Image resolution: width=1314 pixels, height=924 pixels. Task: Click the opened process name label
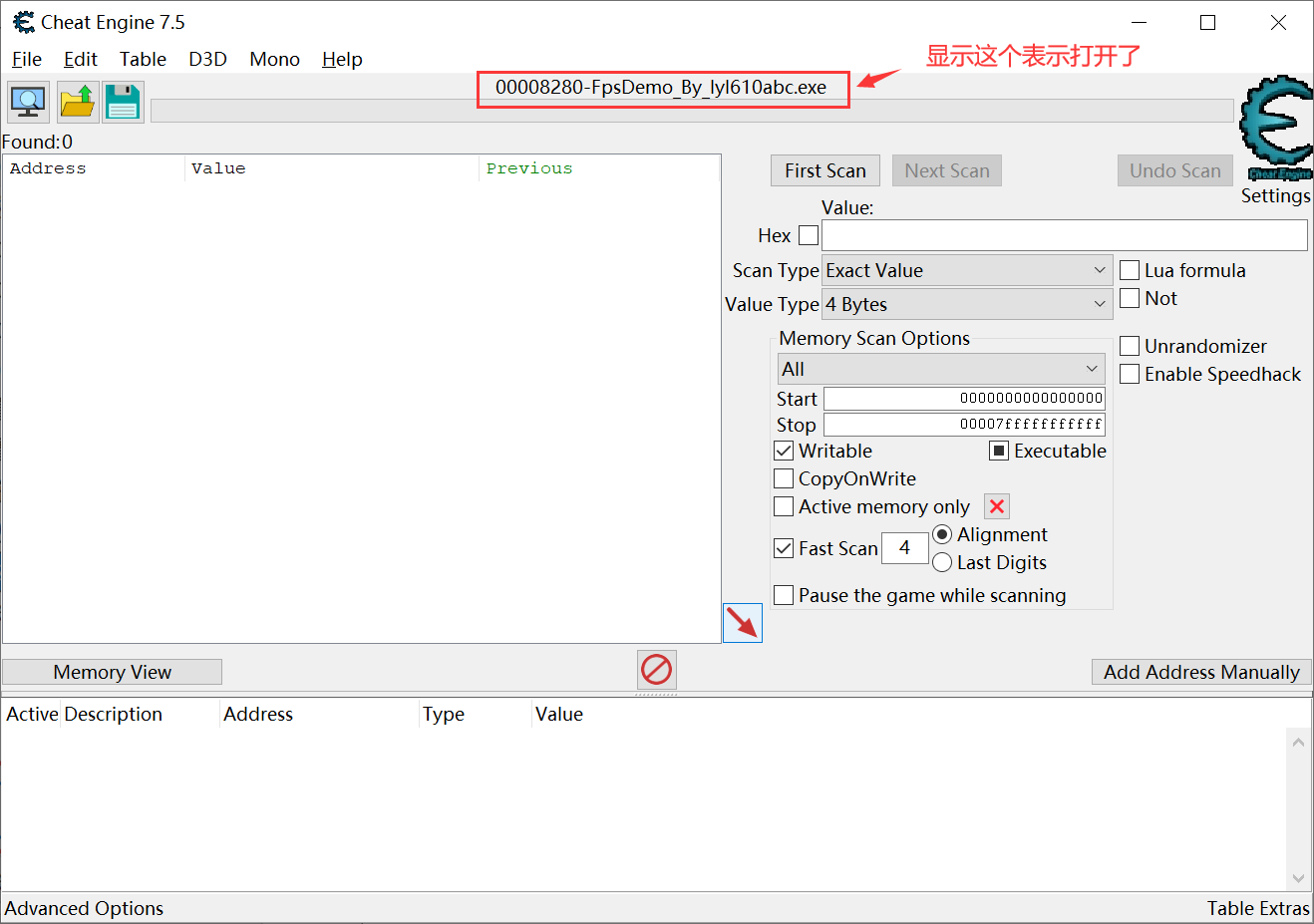[661, 87]
